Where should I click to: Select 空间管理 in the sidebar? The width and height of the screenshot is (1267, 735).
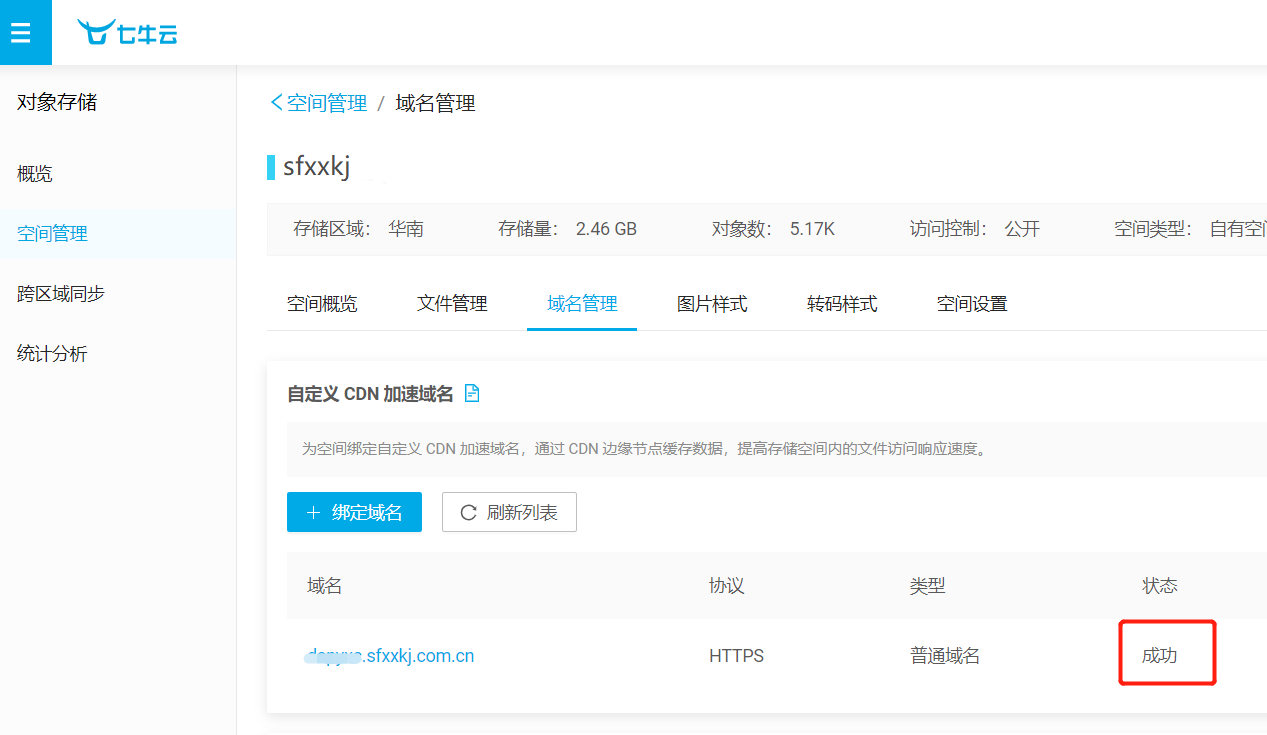(52, 234)
